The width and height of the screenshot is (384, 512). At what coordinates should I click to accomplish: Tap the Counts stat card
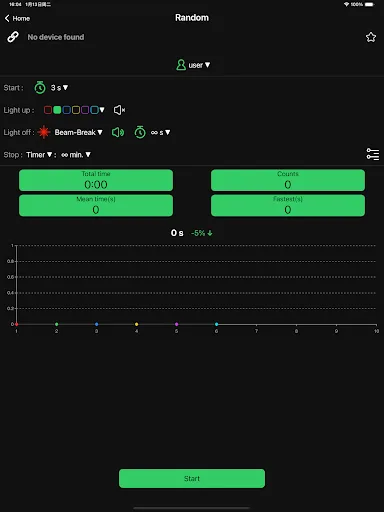coord(288,180)
